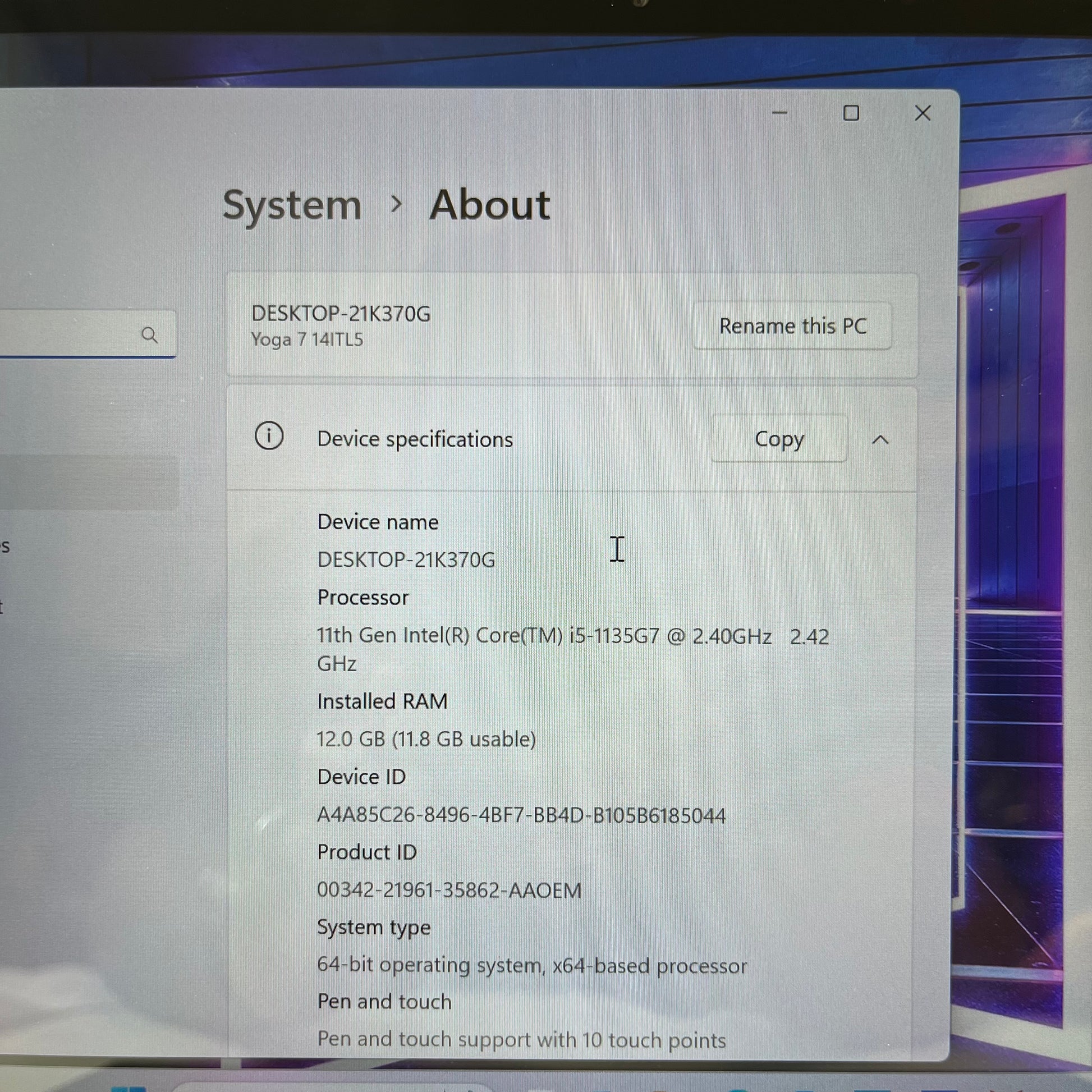Click the Processor label
This screenshot has height=1092, width=1092.
click(363, 598)
